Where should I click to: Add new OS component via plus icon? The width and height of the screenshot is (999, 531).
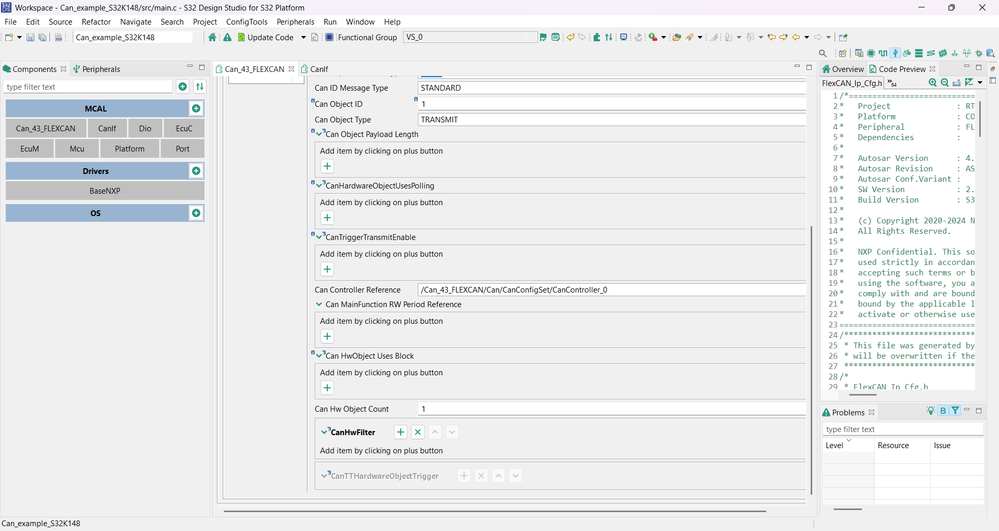coord(196,213)
